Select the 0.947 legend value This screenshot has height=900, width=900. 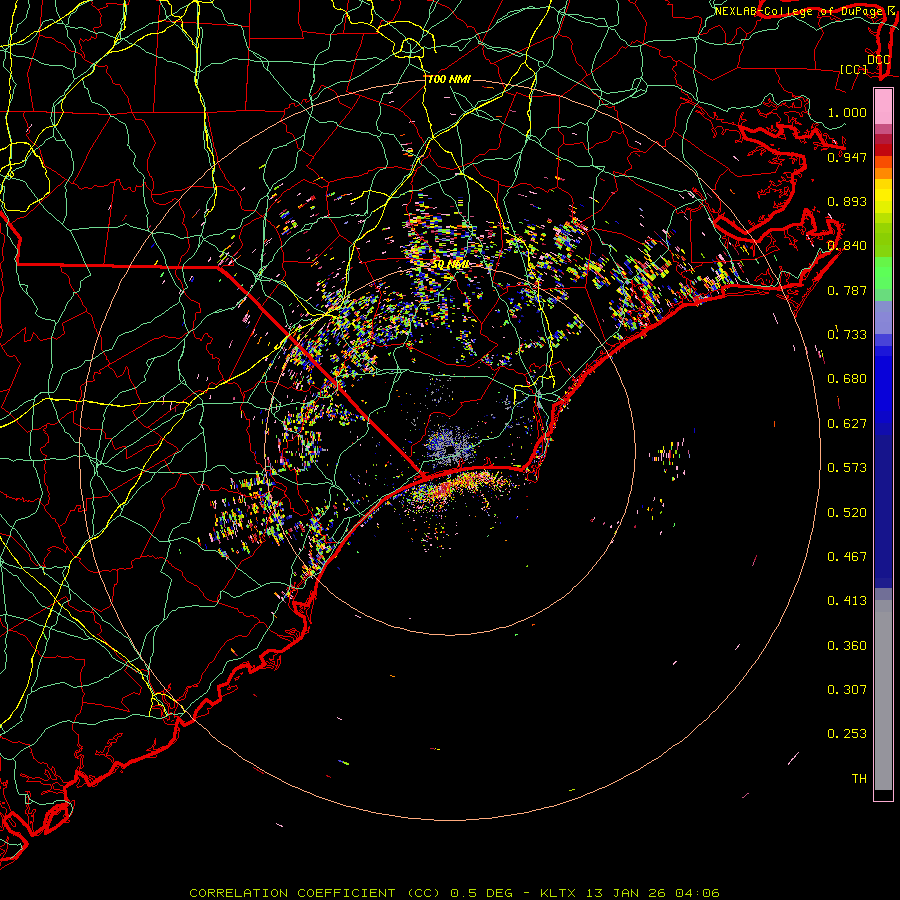pyautogui.click(x=847, y=157)
